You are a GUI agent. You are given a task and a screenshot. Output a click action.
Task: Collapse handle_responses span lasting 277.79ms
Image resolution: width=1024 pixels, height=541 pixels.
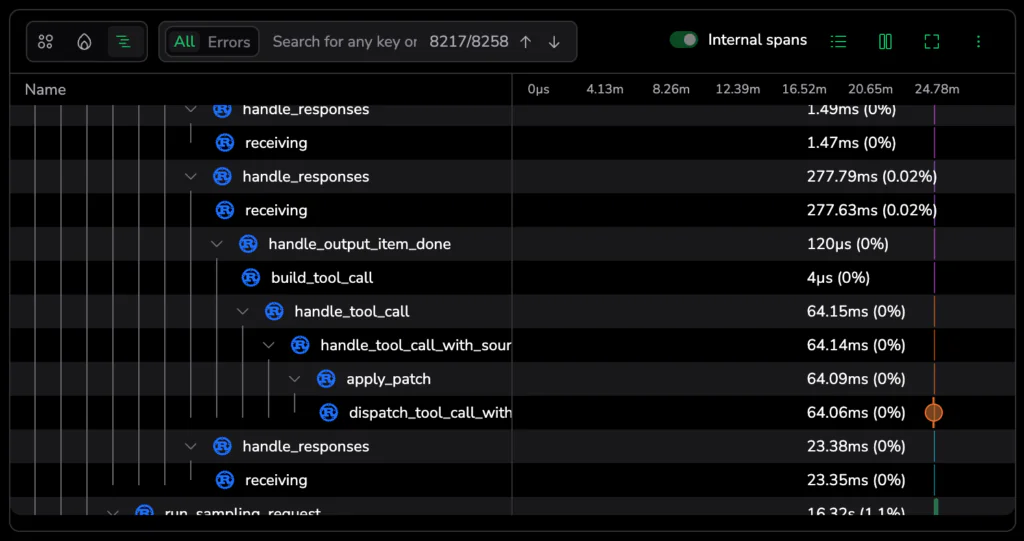point(191,177)
